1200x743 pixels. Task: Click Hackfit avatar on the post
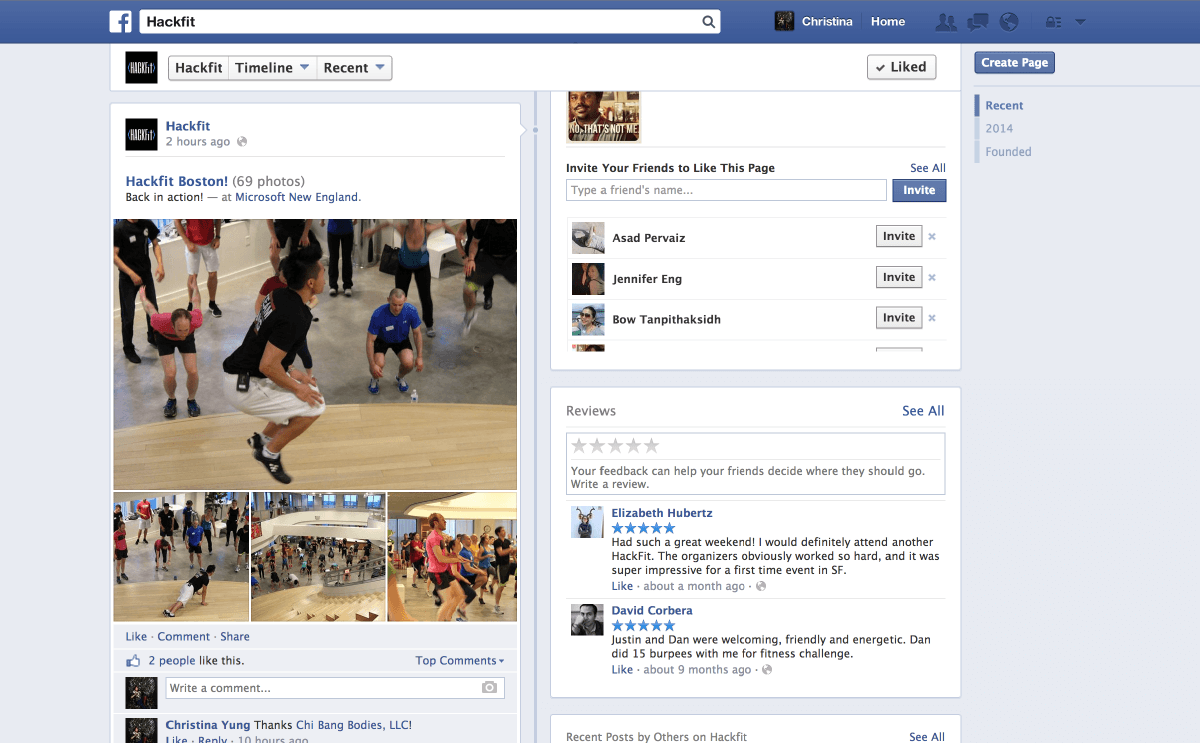click(141, 134)
